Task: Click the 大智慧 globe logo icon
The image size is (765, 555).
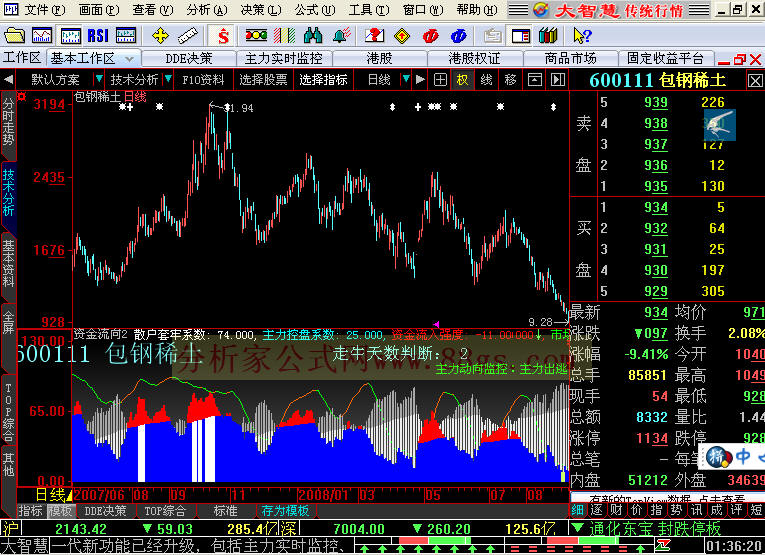Action: click(x=541, y=10)
